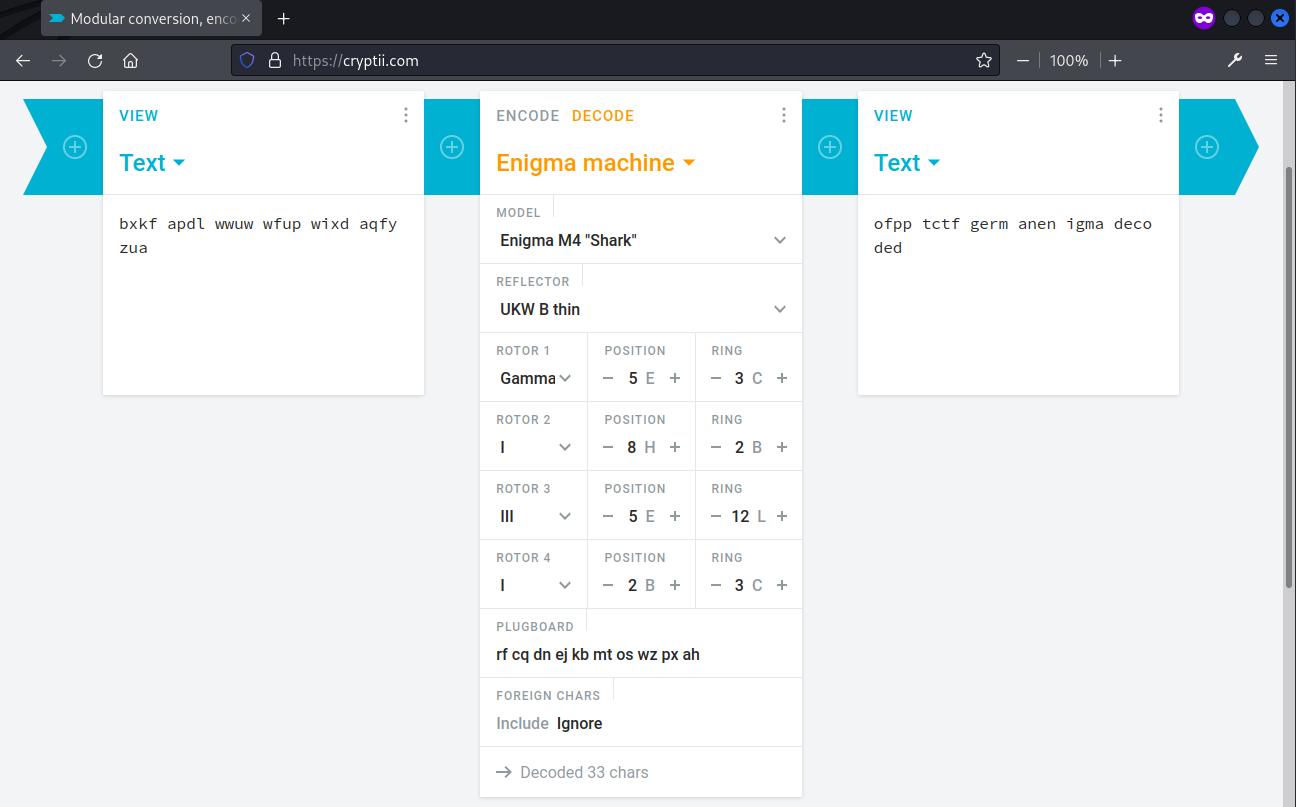The height and width of the screenshot is (807, 1296).
Task: Decrease Rotor 4 position
Action: (608, 585)
